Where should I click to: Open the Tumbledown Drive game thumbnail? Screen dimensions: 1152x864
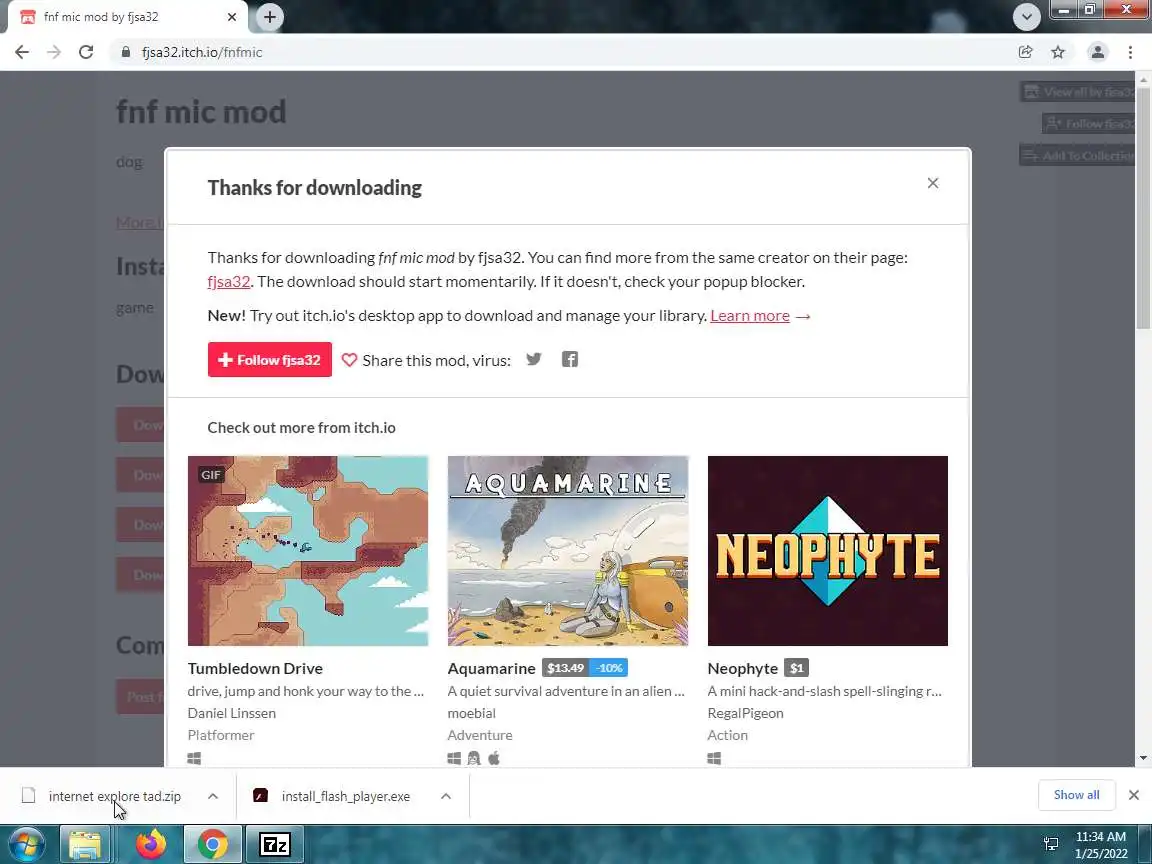[x=308, y=551]
